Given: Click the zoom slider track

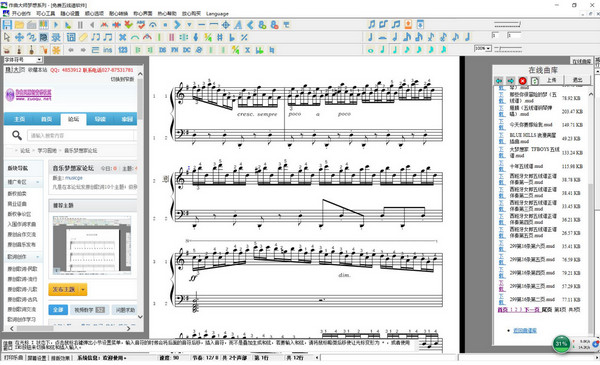Looking at the screenshot, I should point(508,49).
